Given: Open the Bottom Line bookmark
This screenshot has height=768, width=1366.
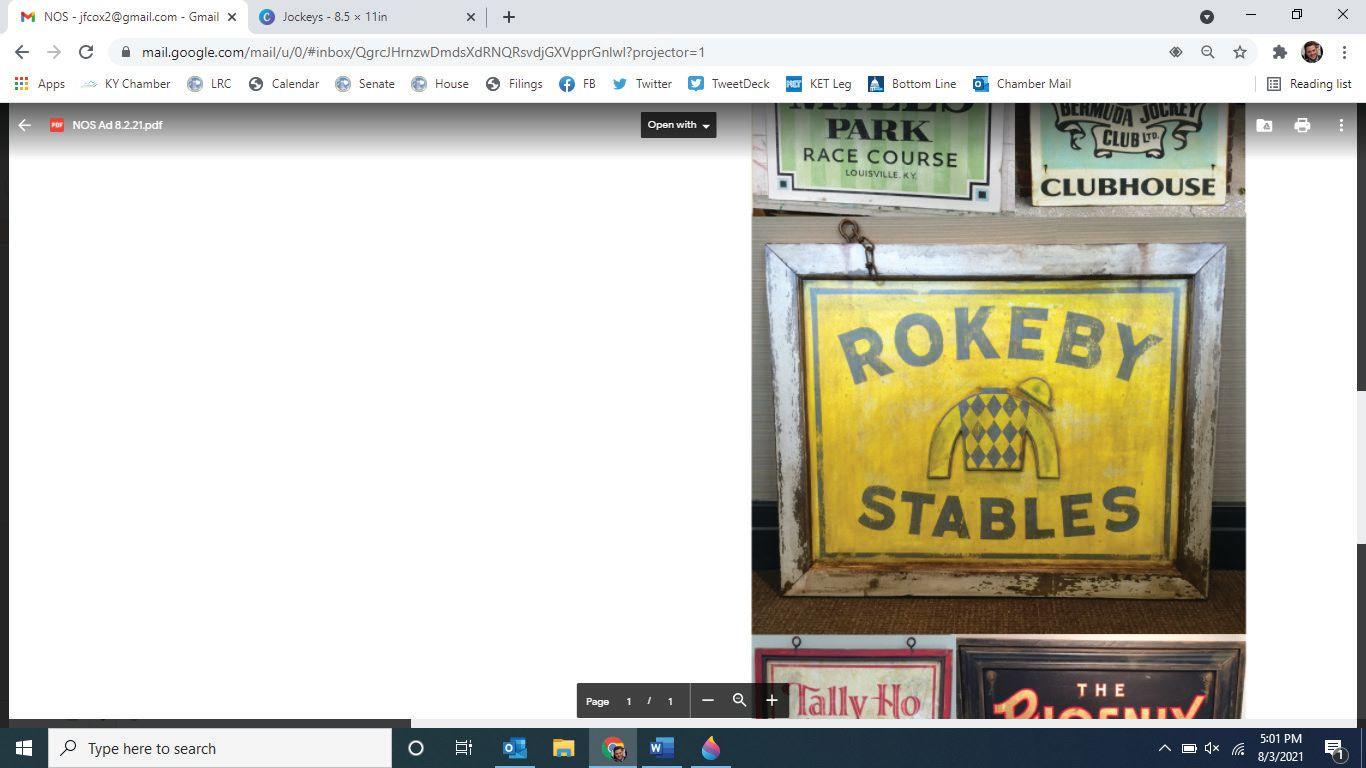Looking at the screenshot, I should tap(912, 84).
